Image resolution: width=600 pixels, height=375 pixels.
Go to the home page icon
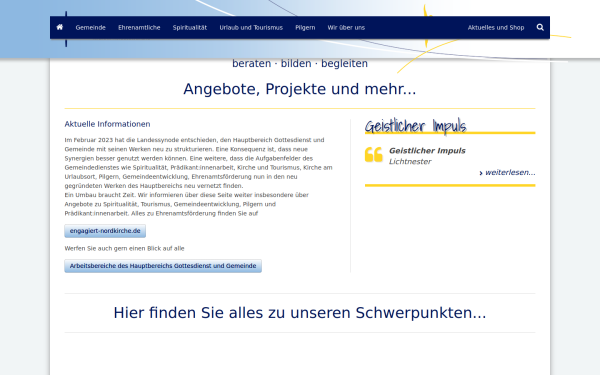[60, 27]
